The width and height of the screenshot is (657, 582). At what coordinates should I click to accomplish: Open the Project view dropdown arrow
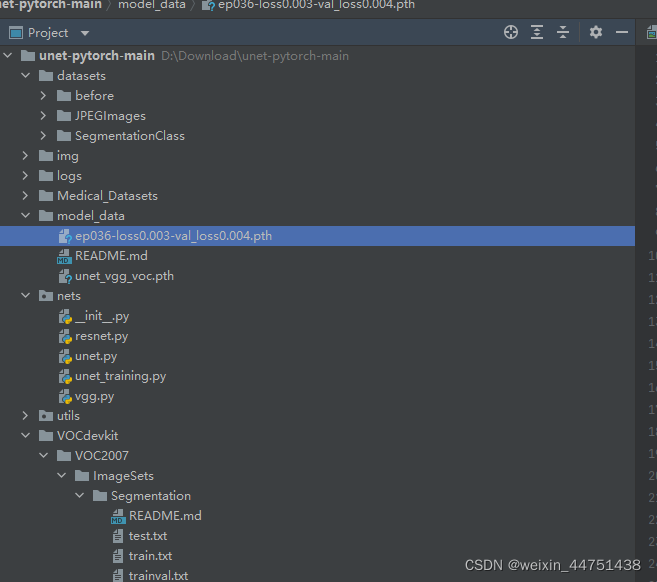click(x=85, y=33)
